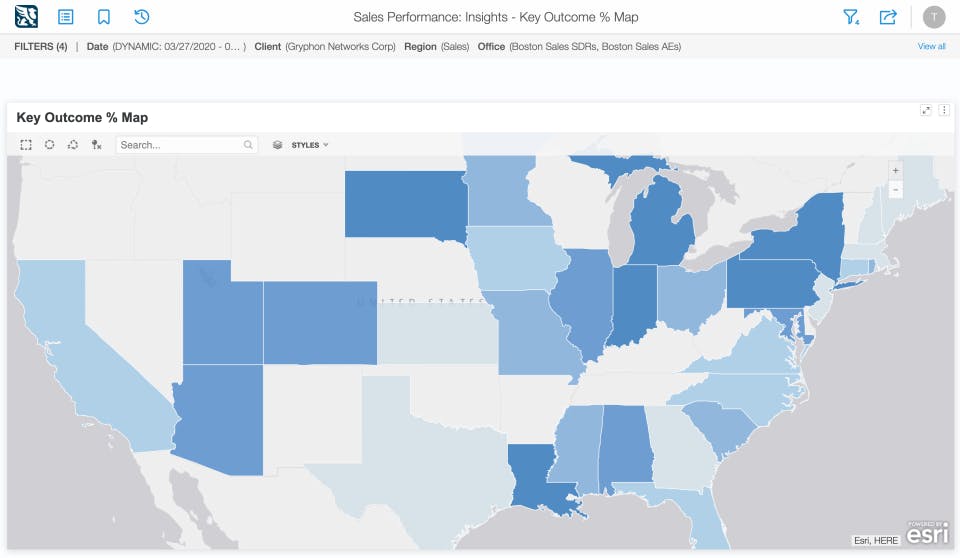
Task: Open the widget three-dot options menu
Action: click(x=944, y=111)
